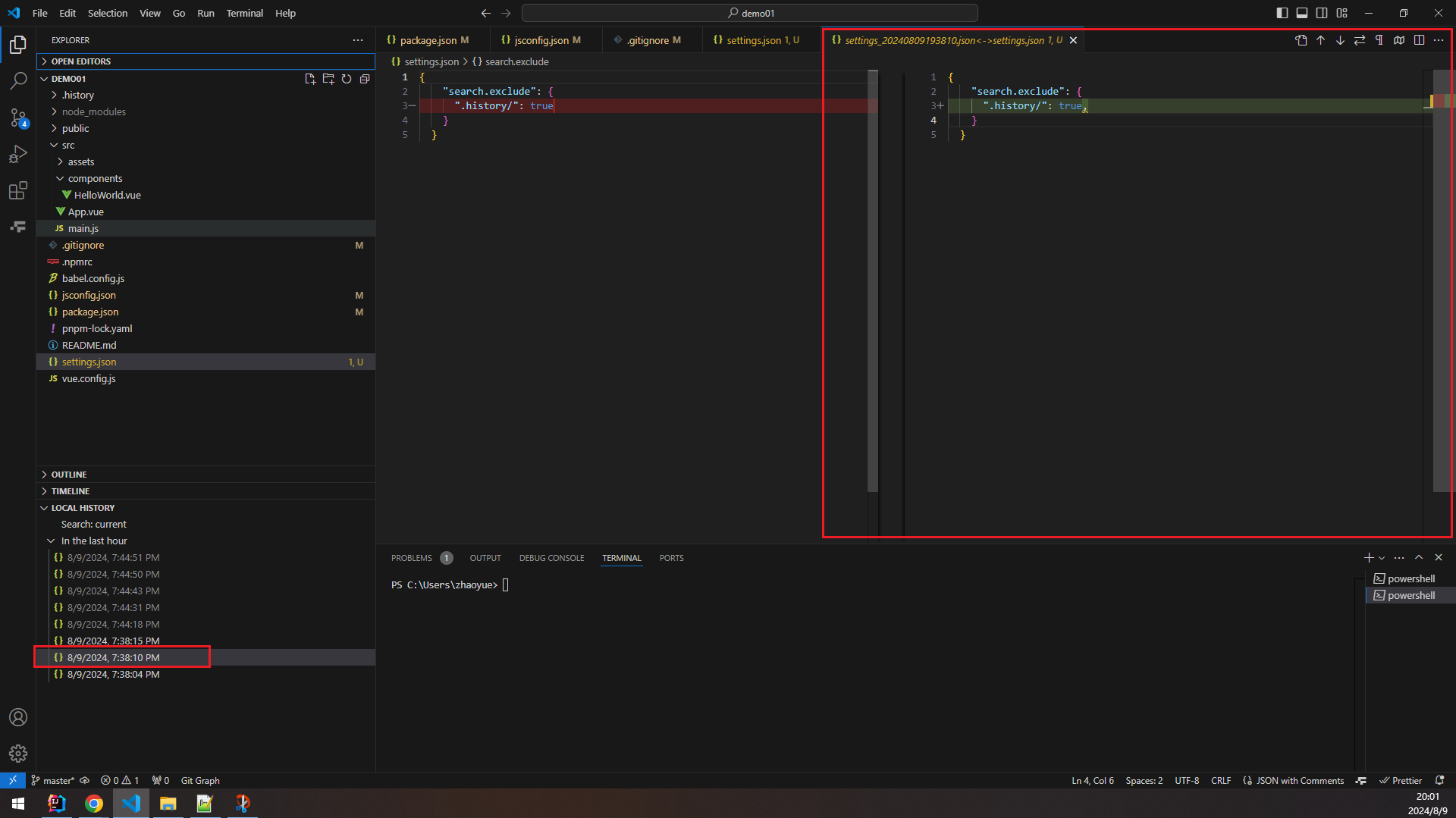Toggle secondary side bar visibility

[1322, 13]
